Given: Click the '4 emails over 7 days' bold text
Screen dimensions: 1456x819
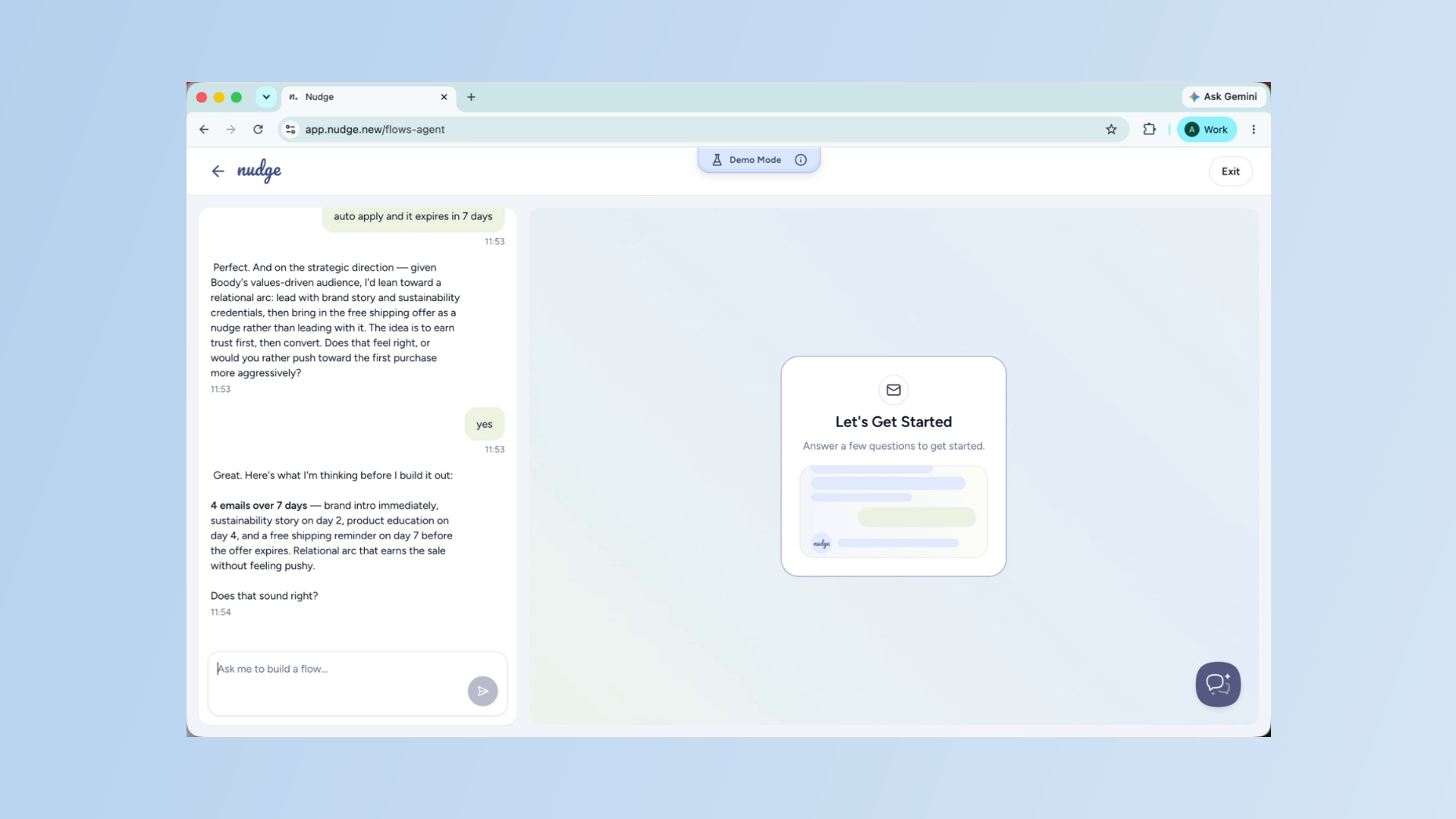Looking at the screenshot, I should pos(259,506).
